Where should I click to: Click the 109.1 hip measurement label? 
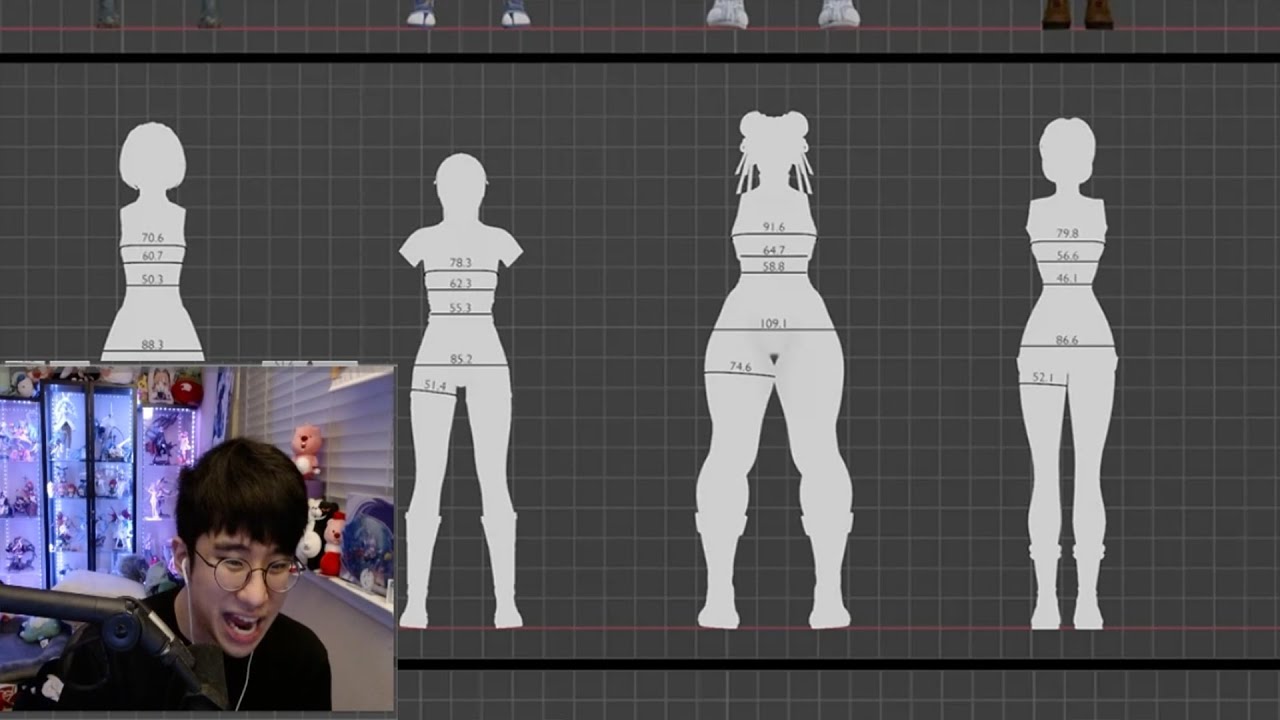[x=774, y=324]
